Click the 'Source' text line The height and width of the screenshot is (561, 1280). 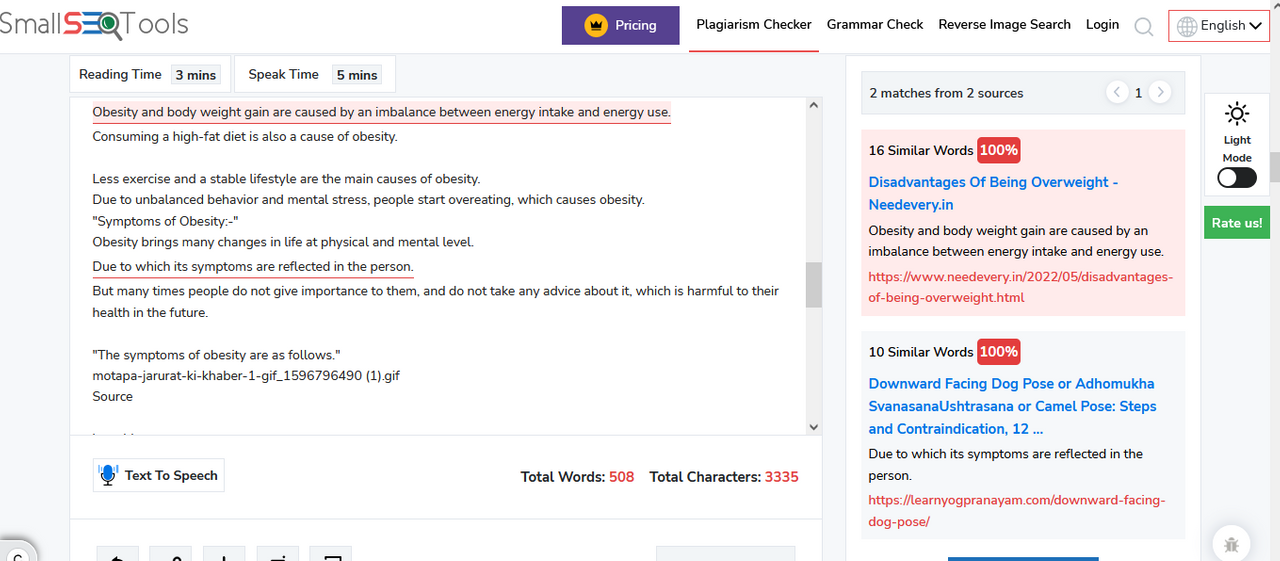coord(112,397)
